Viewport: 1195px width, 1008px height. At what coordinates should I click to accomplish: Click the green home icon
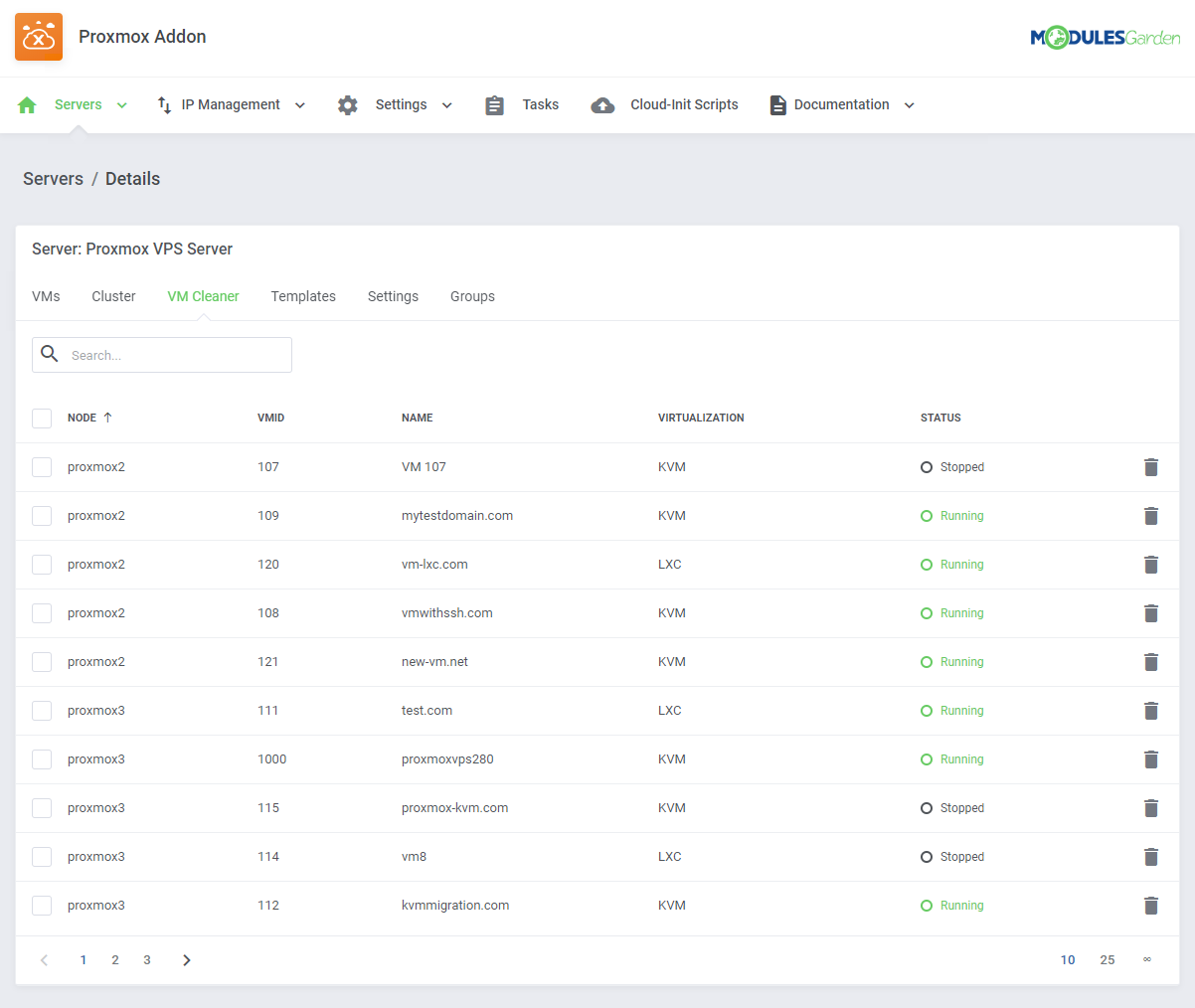27,105
